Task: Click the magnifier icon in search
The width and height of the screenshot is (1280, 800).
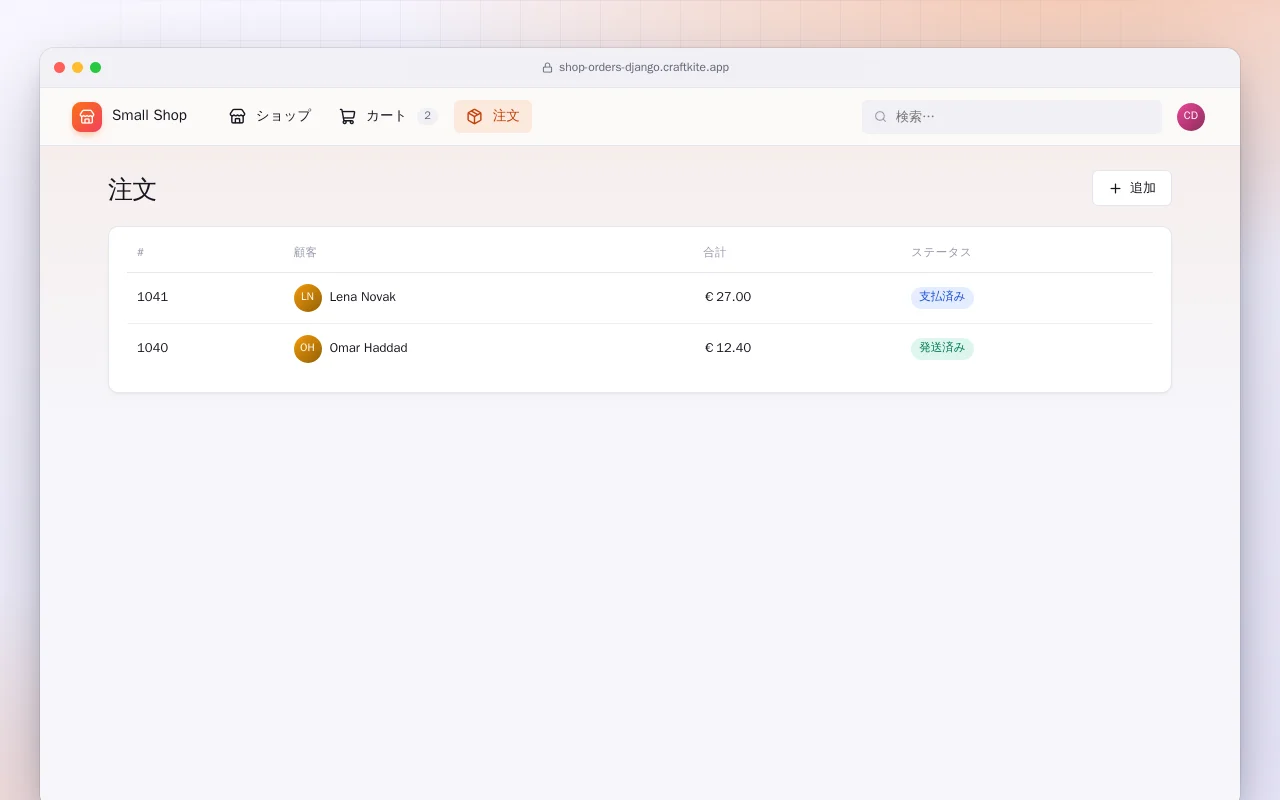Action: (x=881, y=117)
